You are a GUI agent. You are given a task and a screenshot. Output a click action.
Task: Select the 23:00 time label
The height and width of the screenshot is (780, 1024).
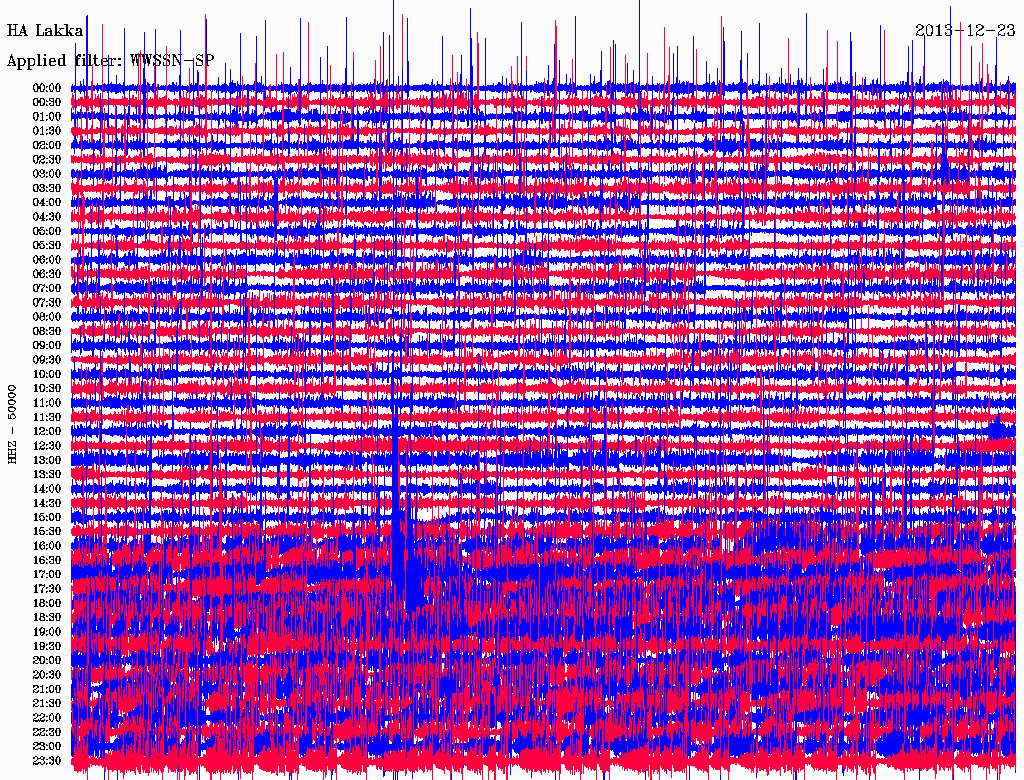click(x=47, y=746)
